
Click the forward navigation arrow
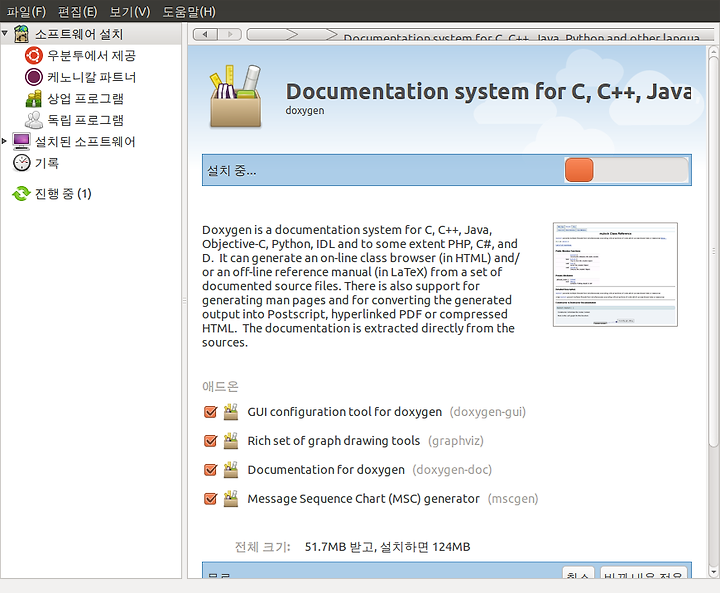[x=230, y=34]
